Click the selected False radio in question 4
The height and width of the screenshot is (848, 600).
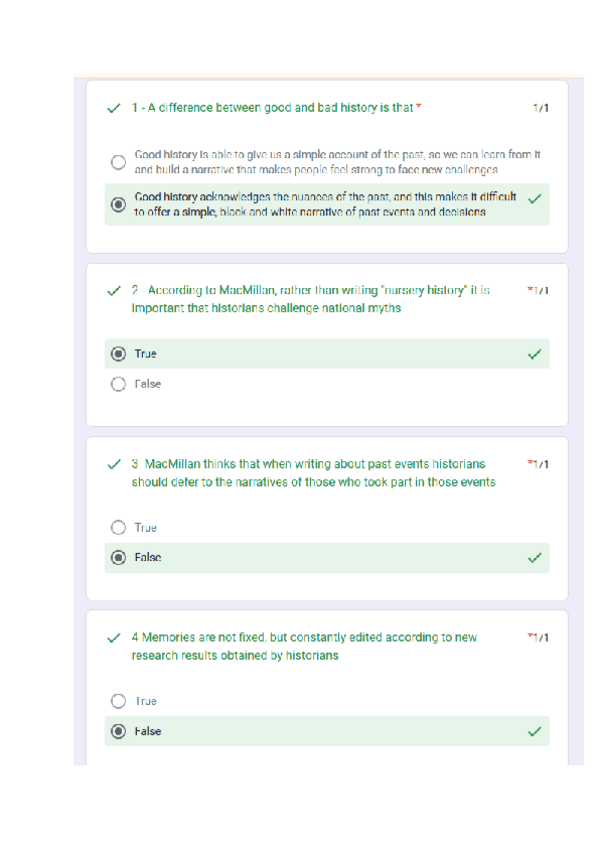point(118,732)
